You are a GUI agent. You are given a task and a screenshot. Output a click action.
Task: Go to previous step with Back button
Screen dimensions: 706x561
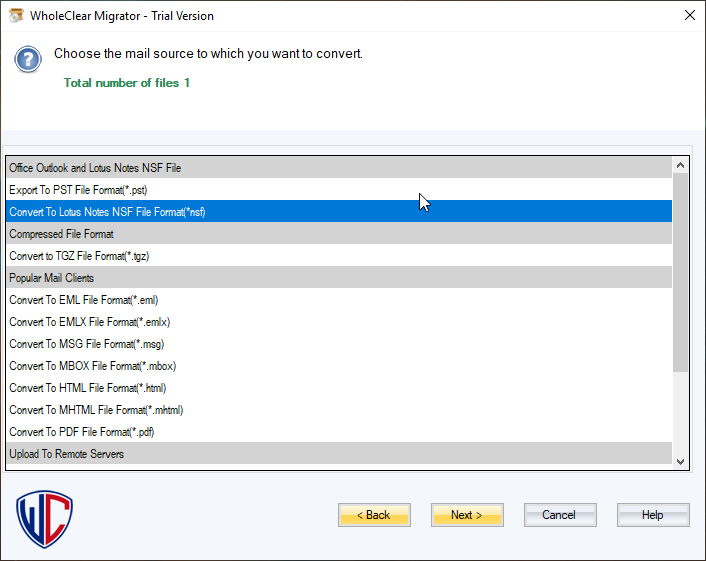click(374, 515)
